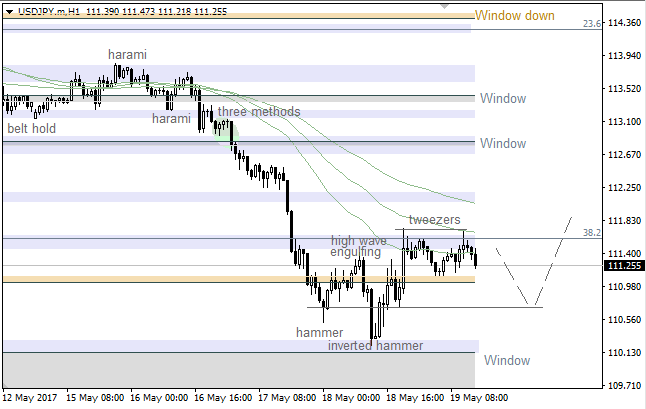
Task: Click the 'hammer' label below the candles
Action: point(319,332)
